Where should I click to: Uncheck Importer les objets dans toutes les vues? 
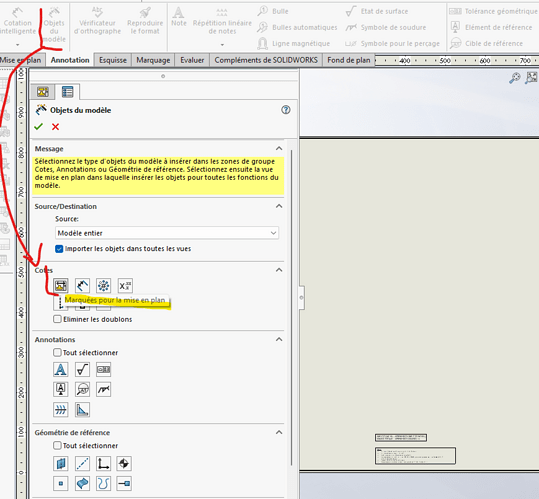pyautogui.click(x=59, y=249)
